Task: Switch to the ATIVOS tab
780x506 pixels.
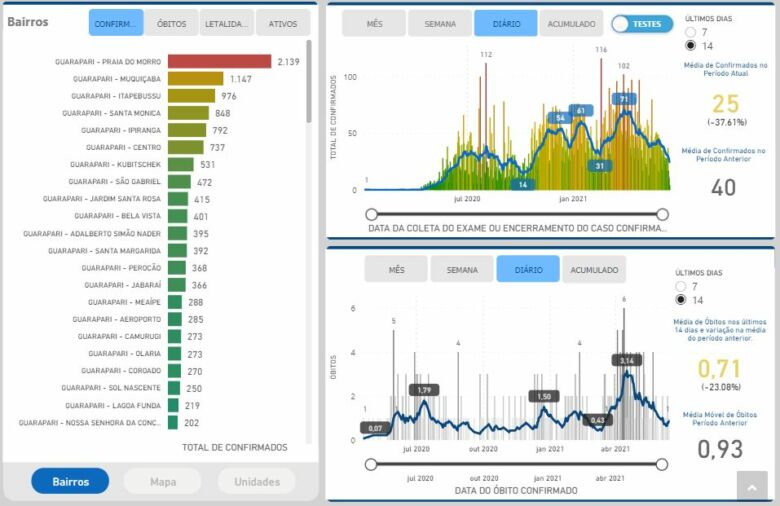Action: (283, 23)
